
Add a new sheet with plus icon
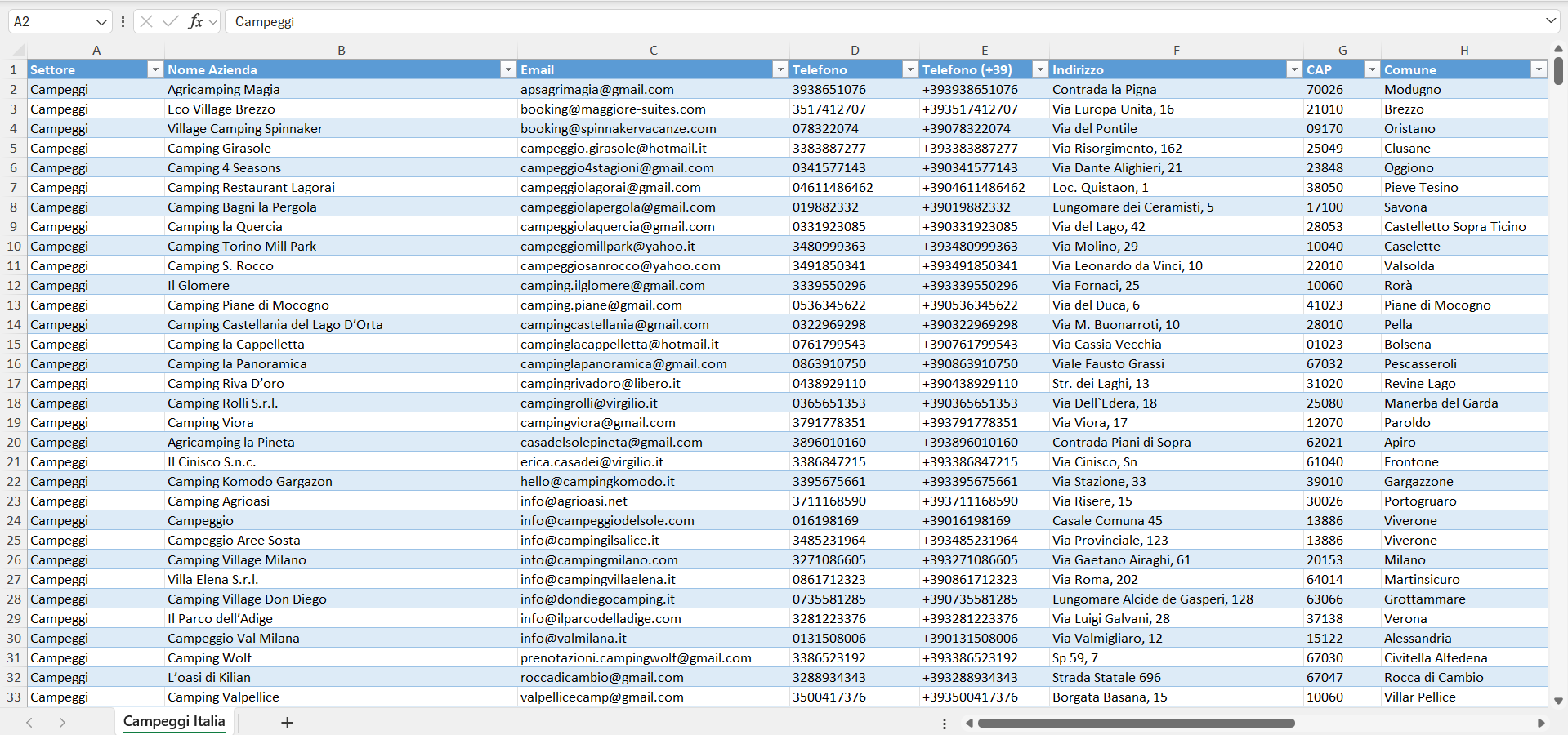[x=287, y=723]
